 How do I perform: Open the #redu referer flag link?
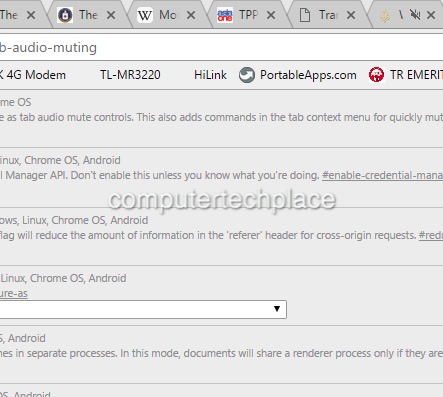(431, 235)
